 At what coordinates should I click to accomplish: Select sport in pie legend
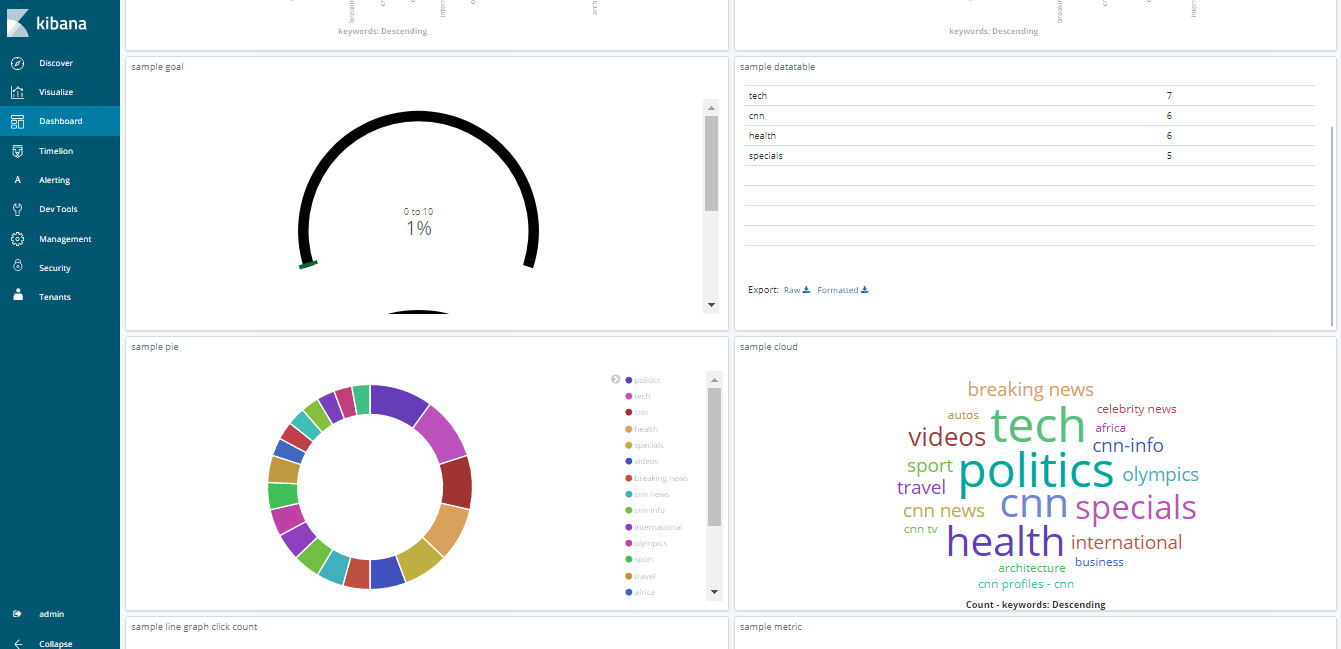click(644, 559)
